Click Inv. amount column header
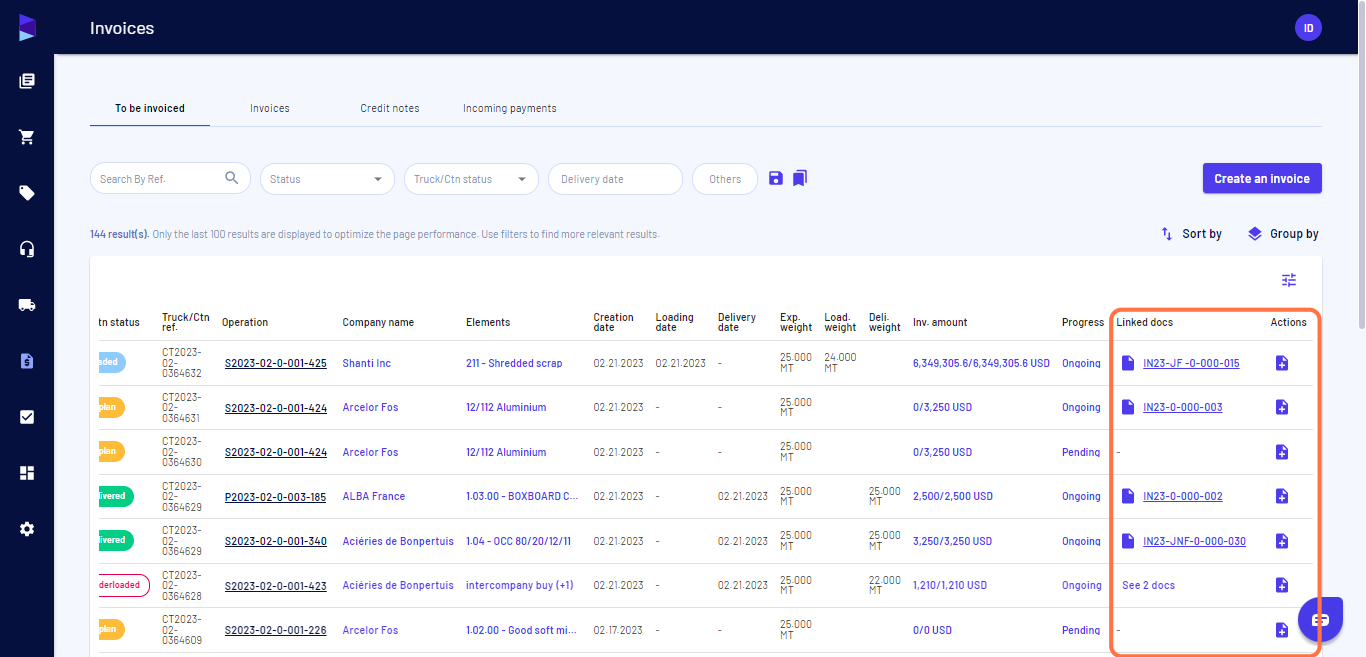Screen dimensions: 1366x657 [940, 322]
